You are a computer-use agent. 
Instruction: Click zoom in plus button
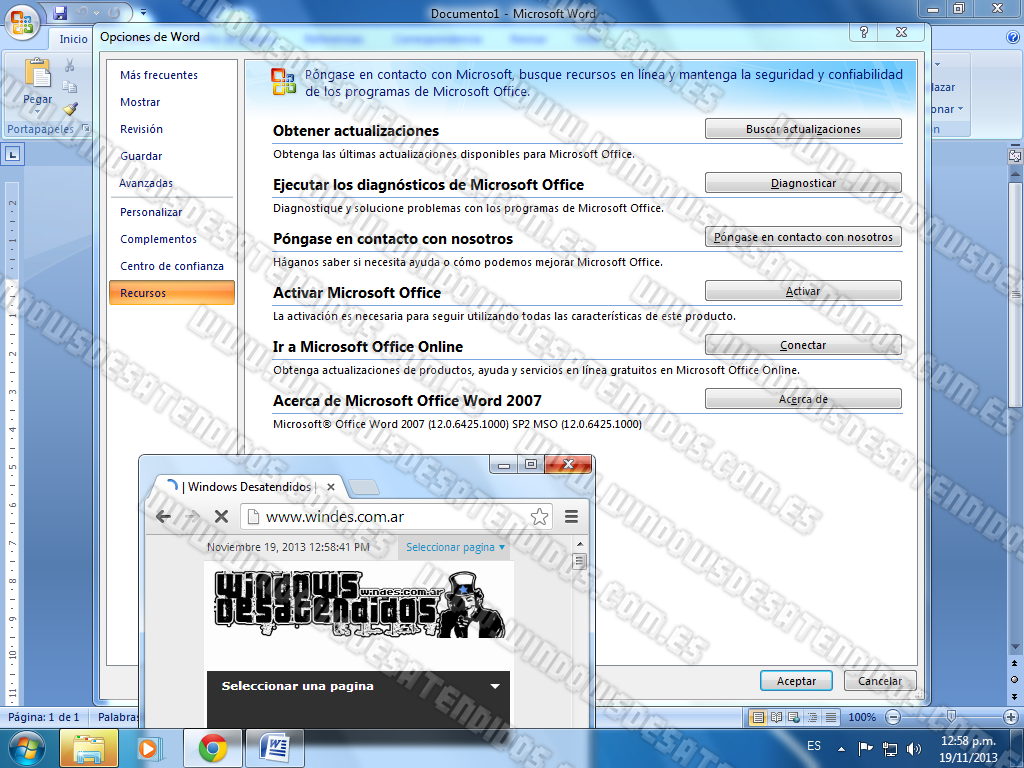1011,717
